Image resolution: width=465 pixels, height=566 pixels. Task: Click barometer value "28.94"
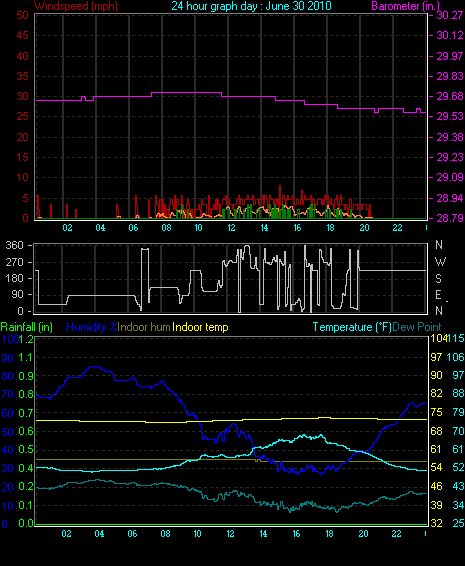click(450, 198)
